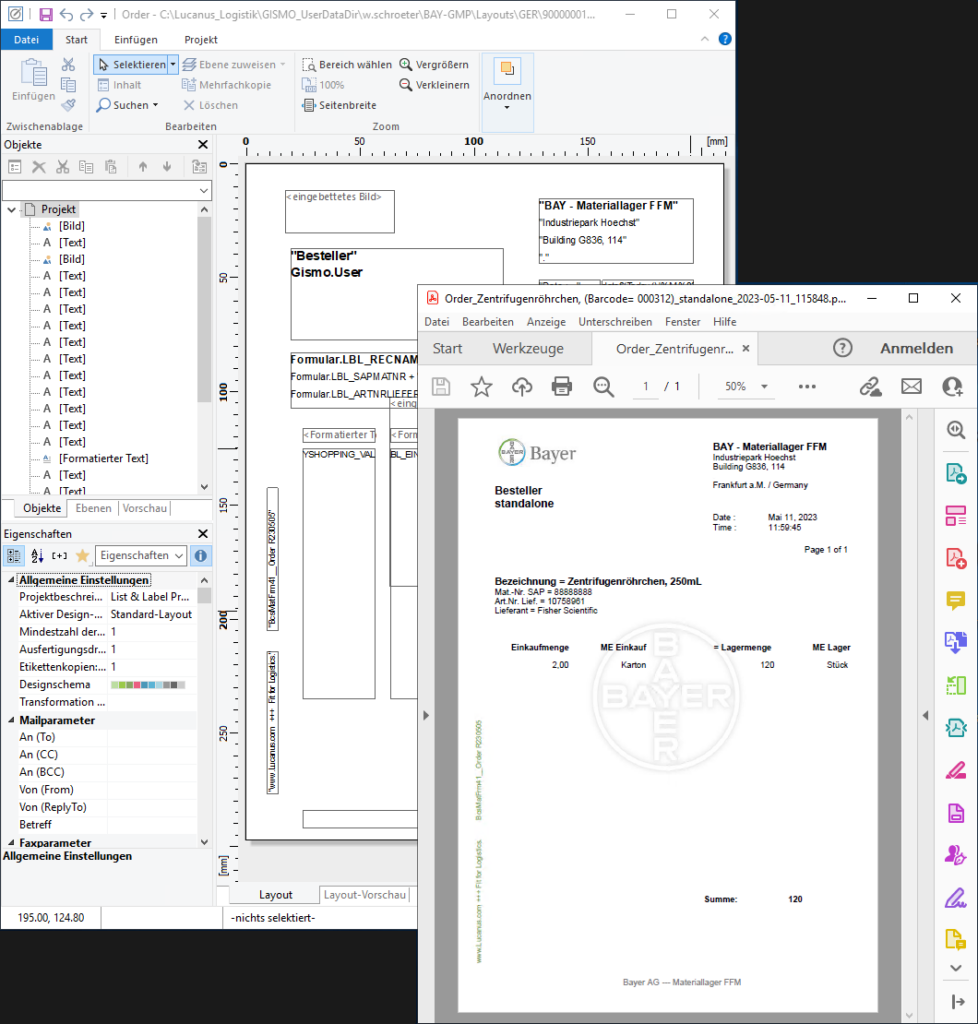Click the upload to cloud icon
This screenshot has width=978, height=1024.
[521, 387]
